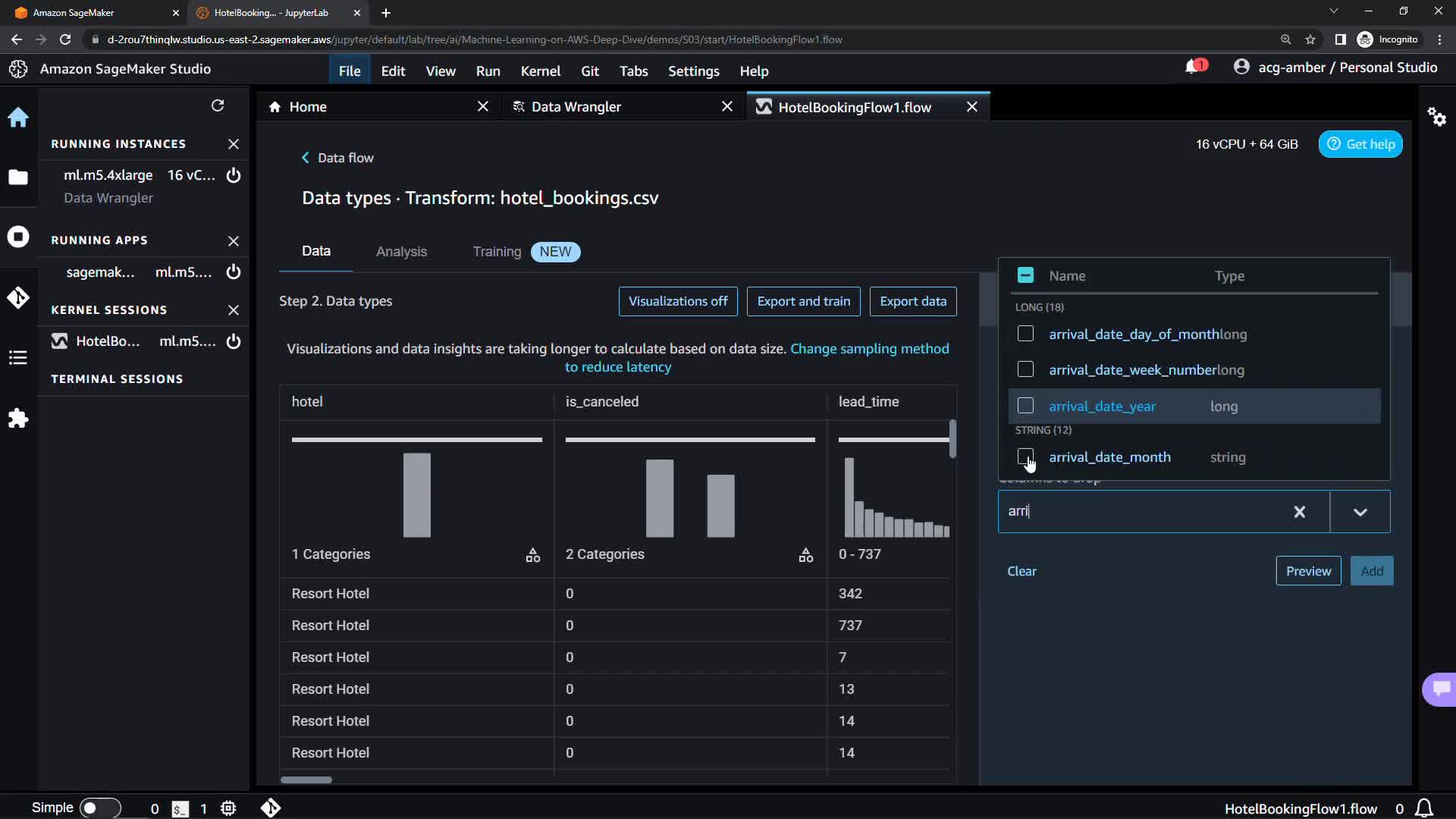
Task: Click Change sampling method link
Action: point(869,349)
